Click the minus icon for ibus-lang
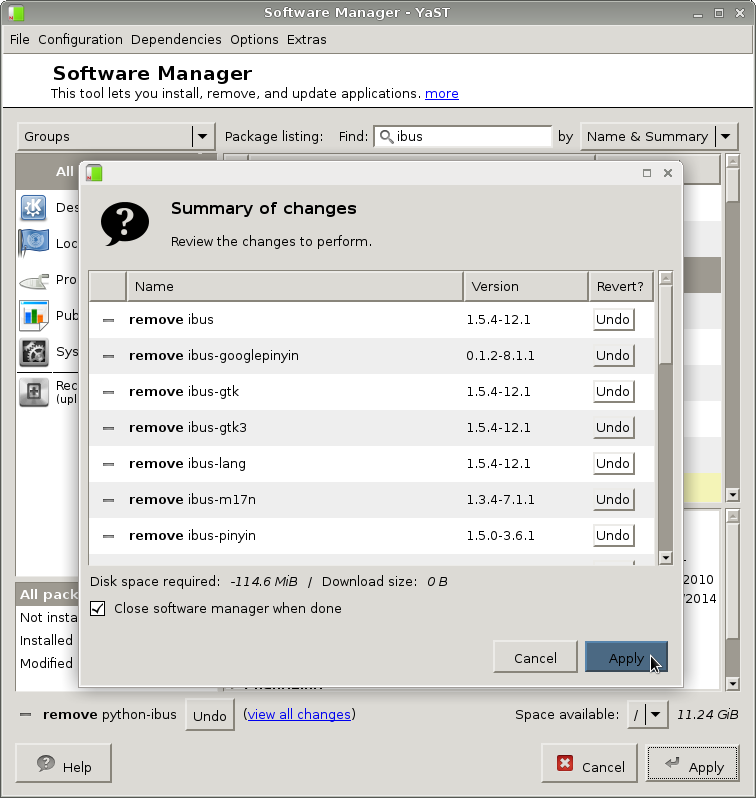Screen dimensions: 756x798 click(108, 464)
